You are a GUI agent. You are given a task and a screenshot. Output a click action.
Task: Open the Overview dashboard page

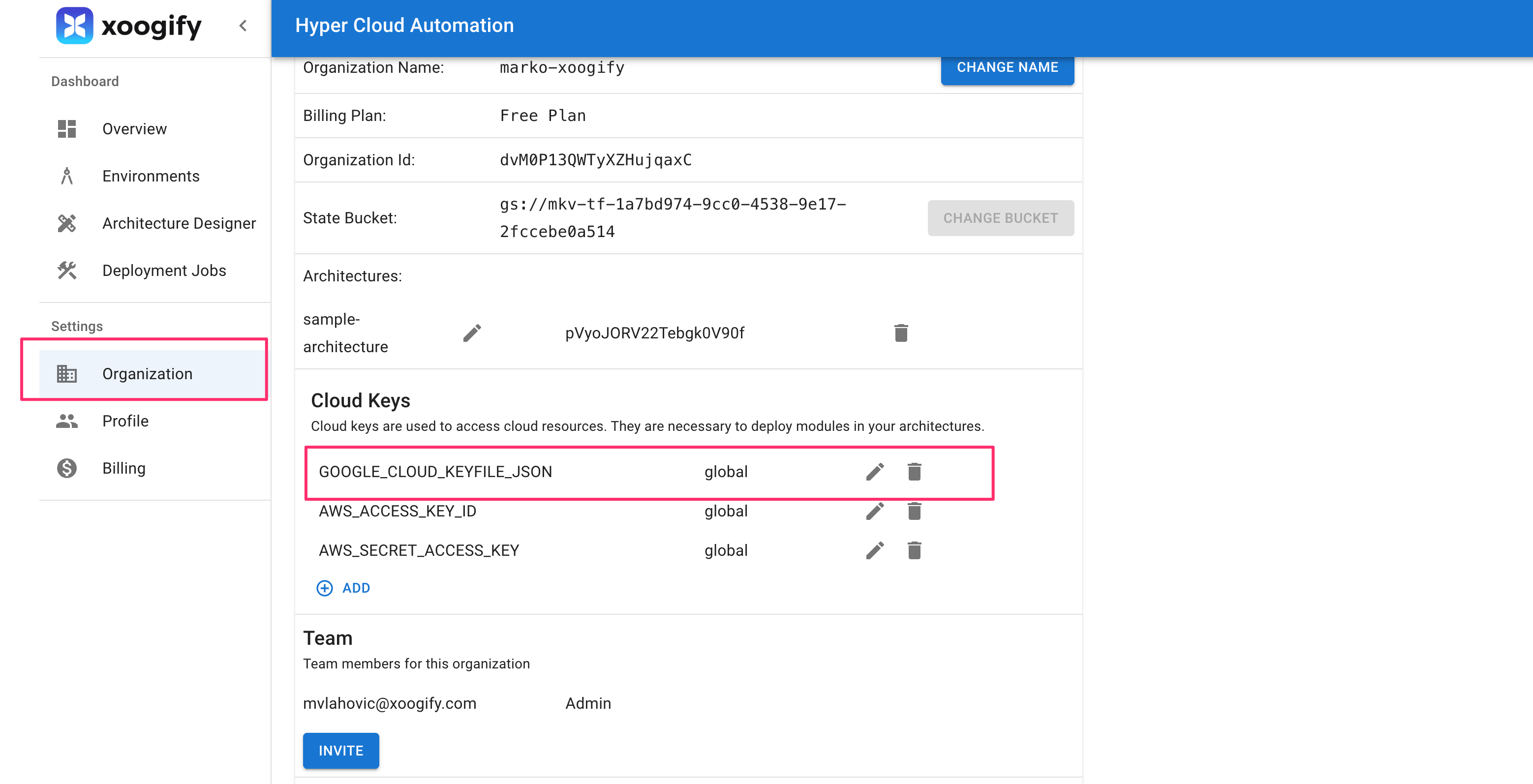click(134, 128)
